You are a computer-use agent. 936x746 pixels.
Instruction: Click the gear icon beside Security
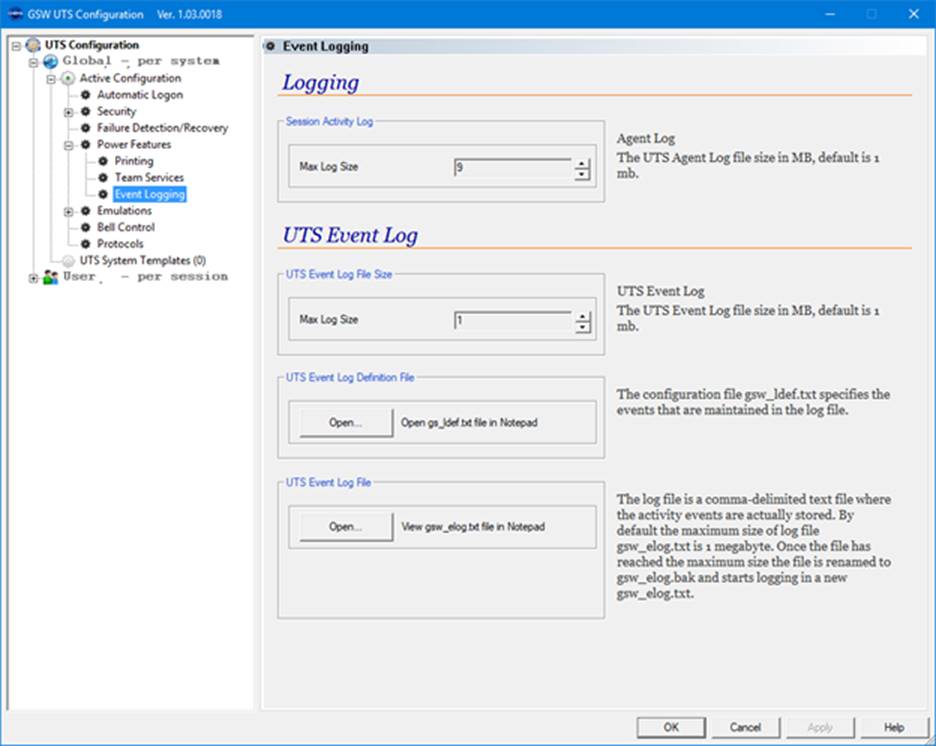point(85,112)
